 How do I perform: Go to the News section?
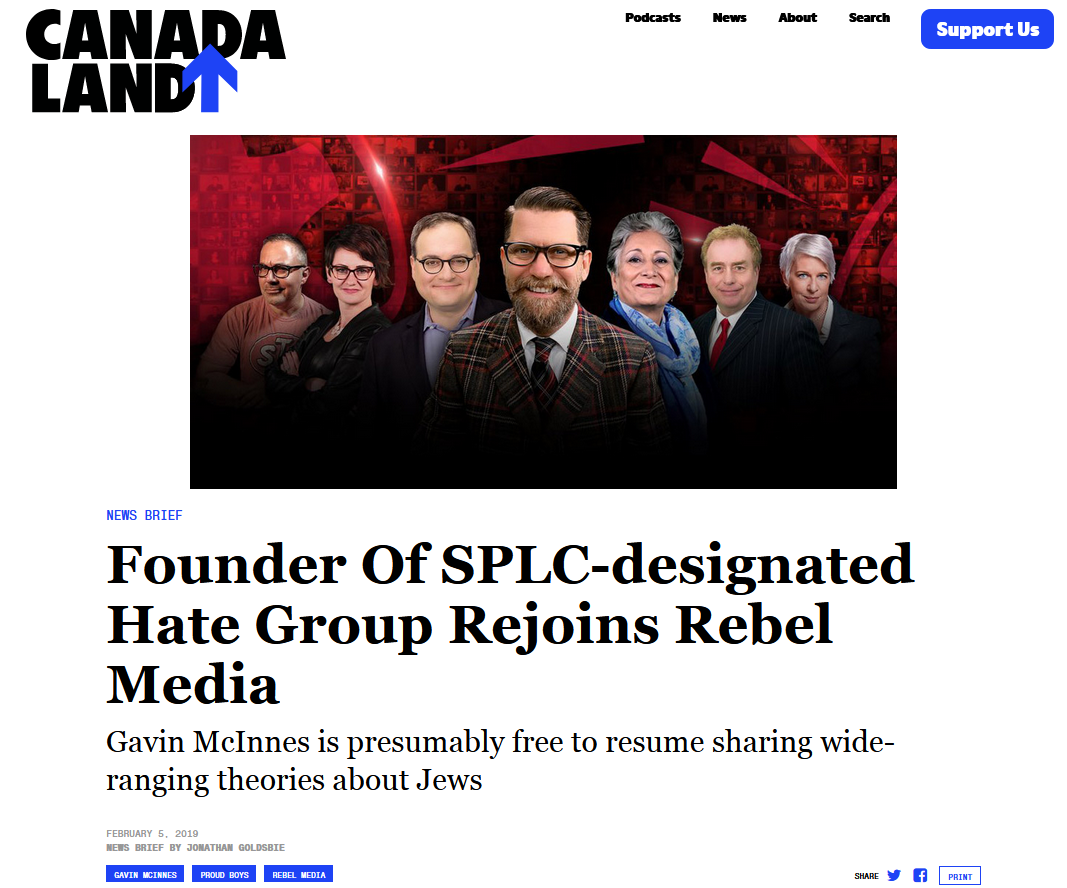(x=729, y=18)
